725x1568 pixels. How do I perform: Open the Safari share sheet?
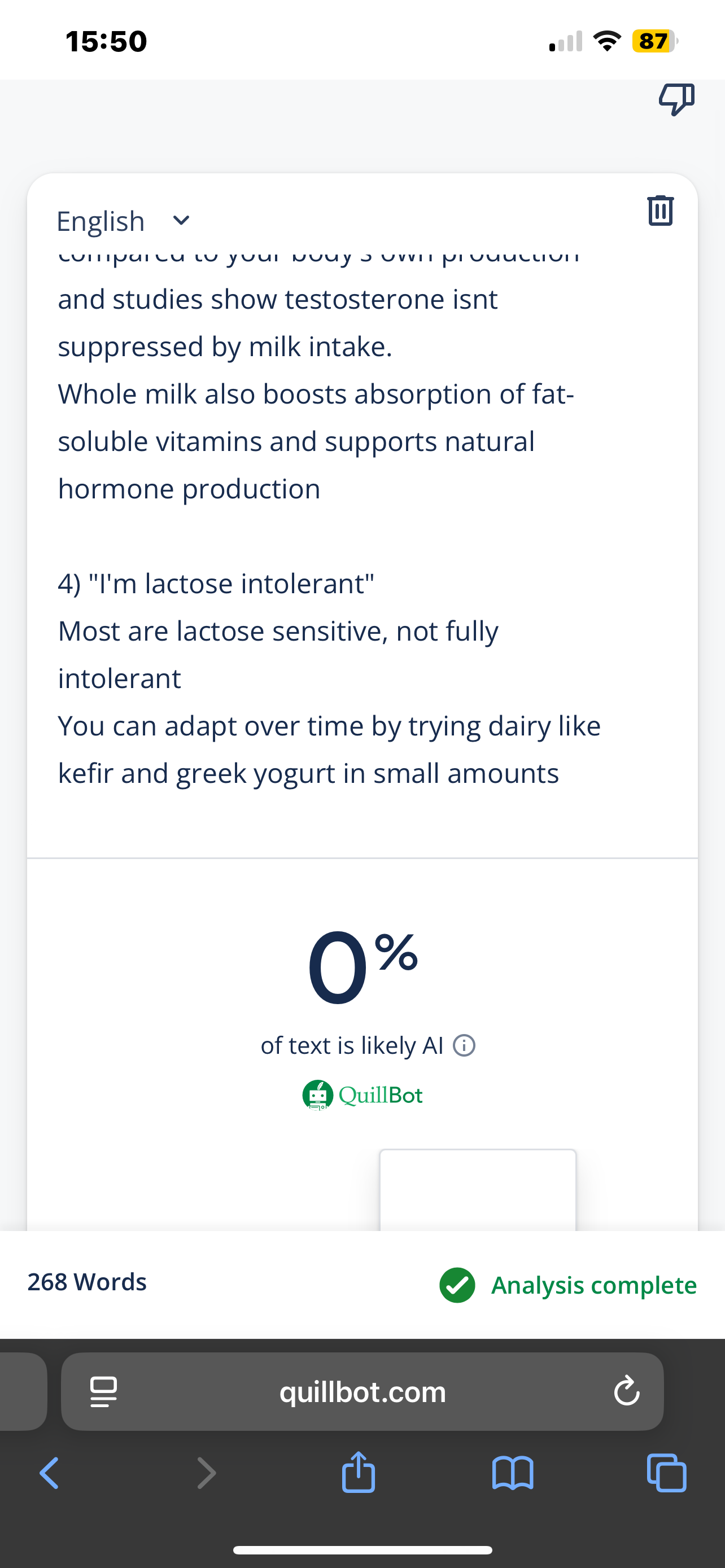click(x=359, y=1472)
